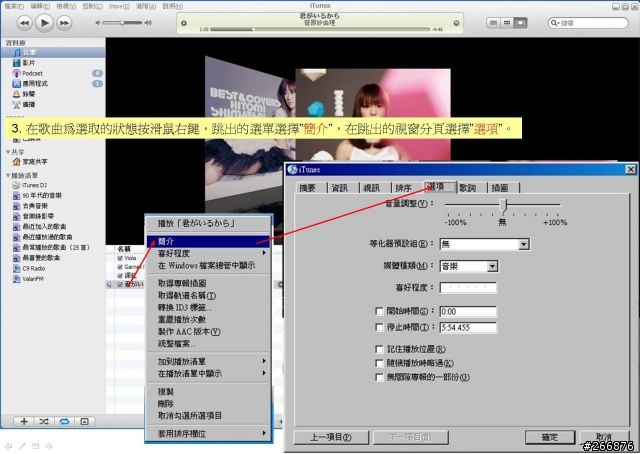The width and height of the screenshot is (640, 454).
Task: Click the iTunes search field
Action: point(588,23)
